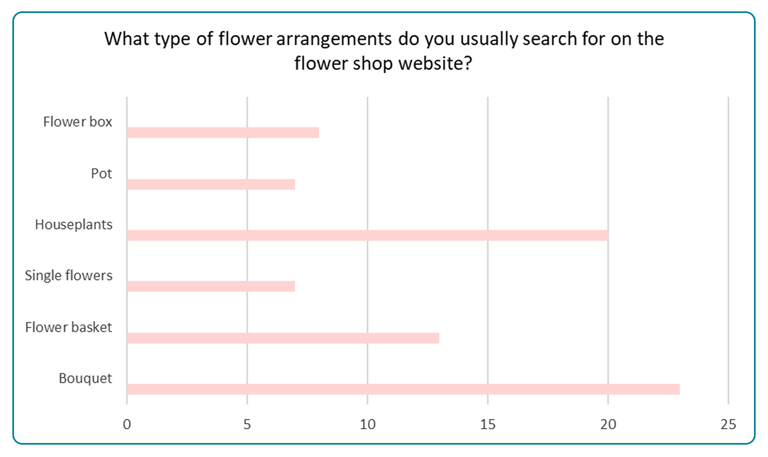
Task: Select the Flower box axis label
Action: [x=77, y=121]
